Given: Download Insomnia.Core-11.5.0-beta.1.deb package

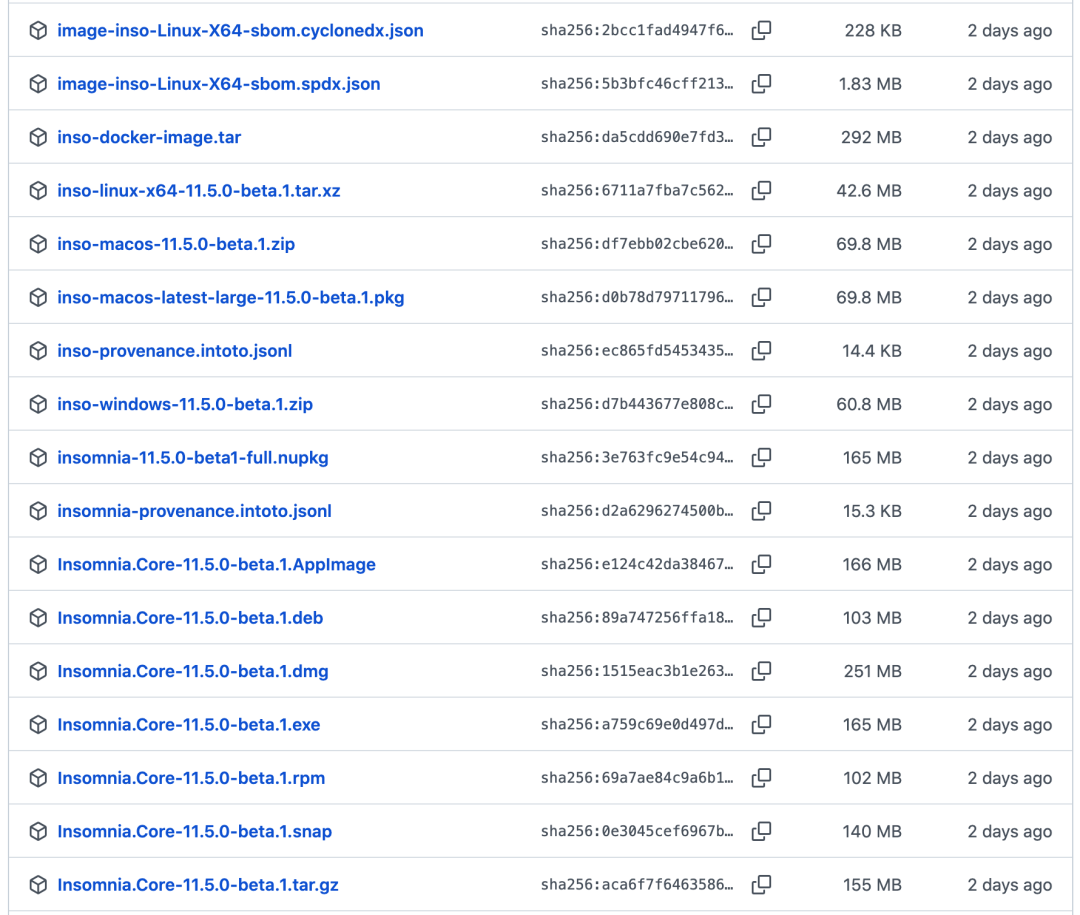Looking at the screenshot, I should (x=190, y=618).
